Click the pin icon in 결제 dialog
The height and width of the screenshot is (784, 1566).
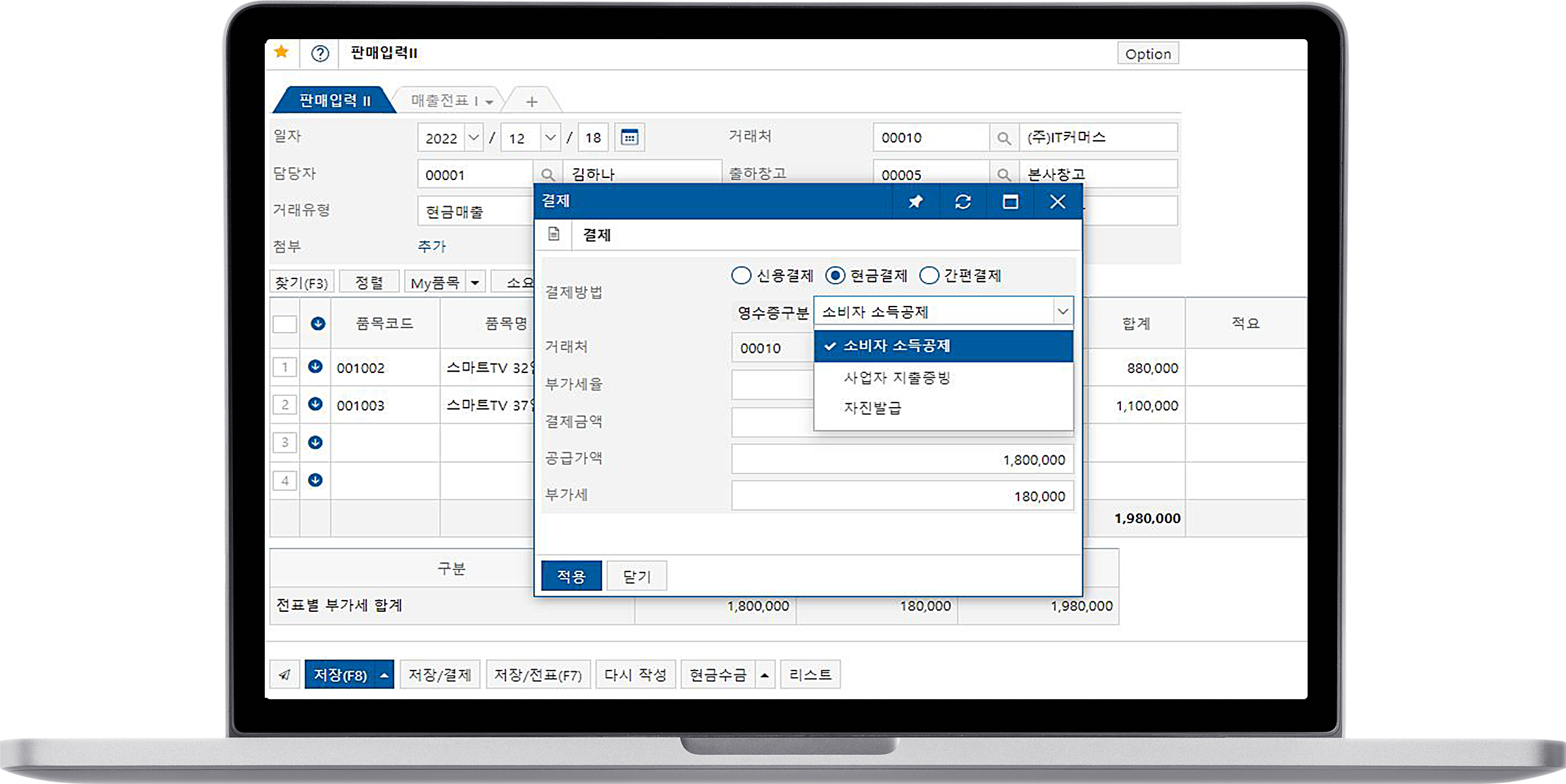[x=915, y=202]
